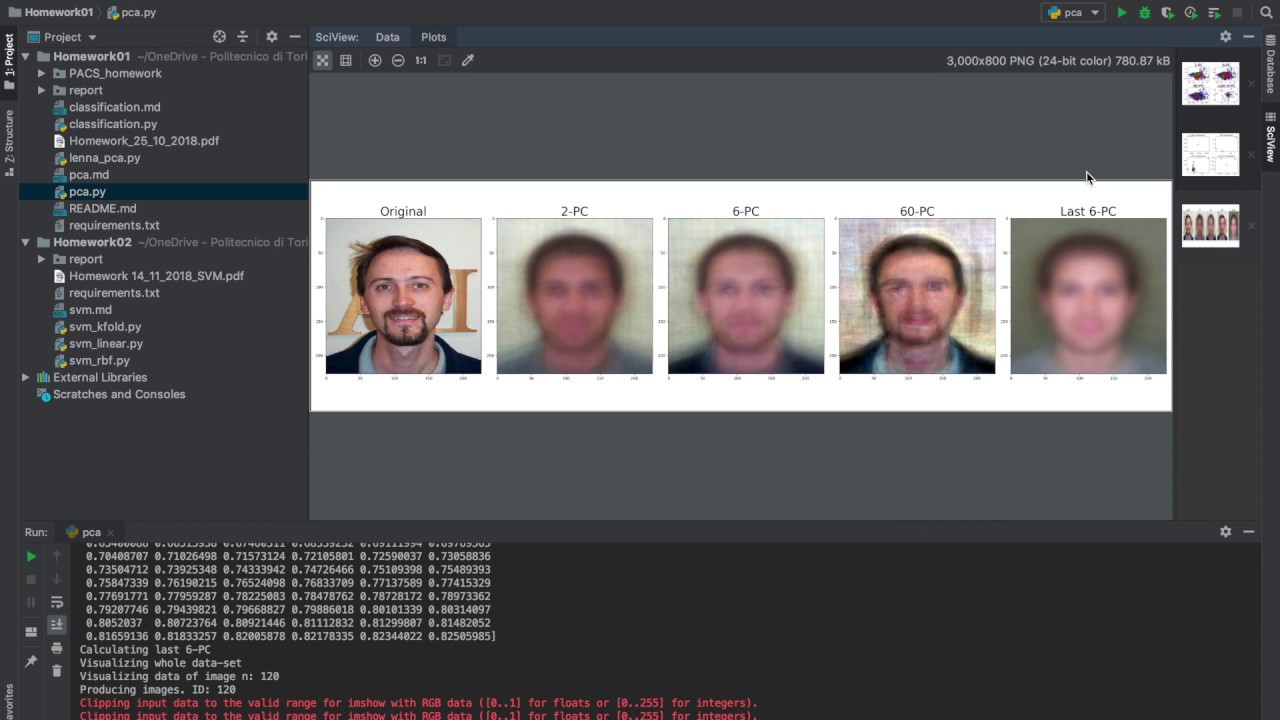Locate current file in Project tree
This screenshot has height=720, width=1280.
point(219,37)
